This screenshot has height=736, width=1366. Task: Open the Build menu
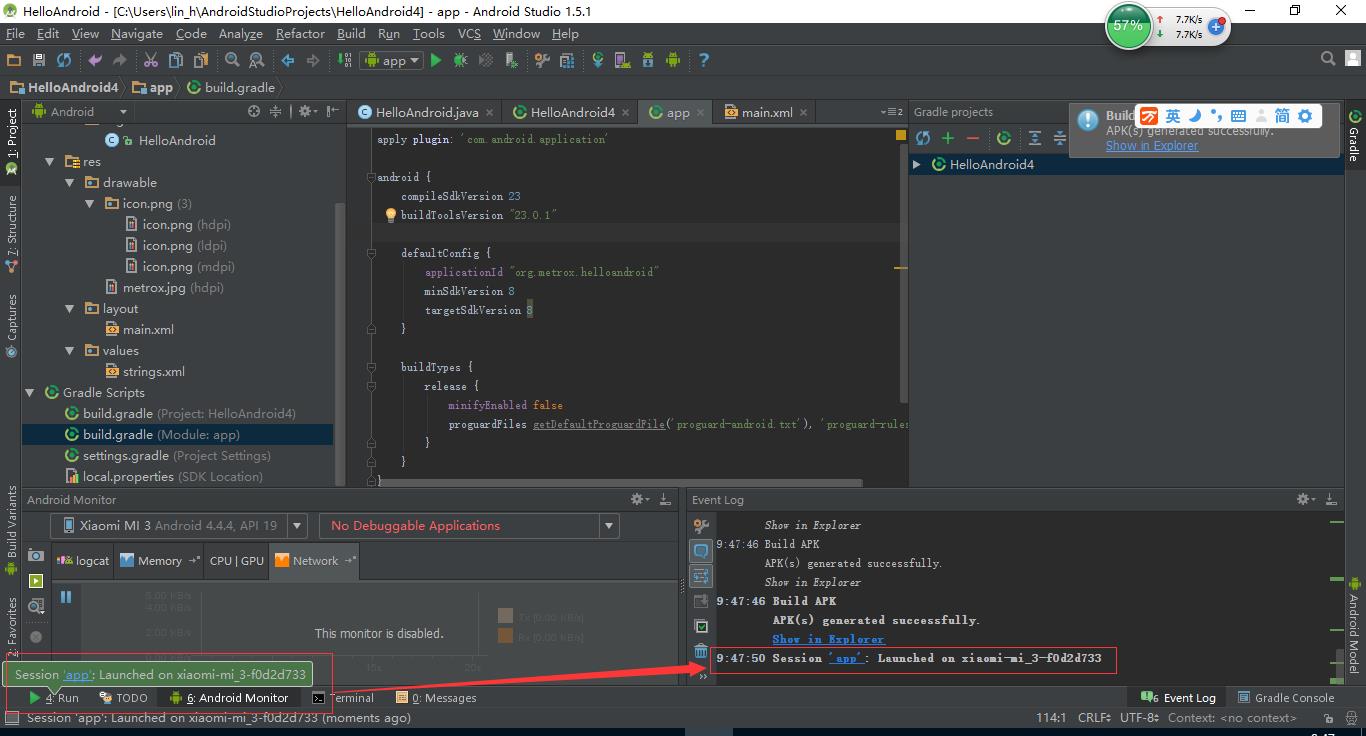pyautogui.click(x=351, y=33)
